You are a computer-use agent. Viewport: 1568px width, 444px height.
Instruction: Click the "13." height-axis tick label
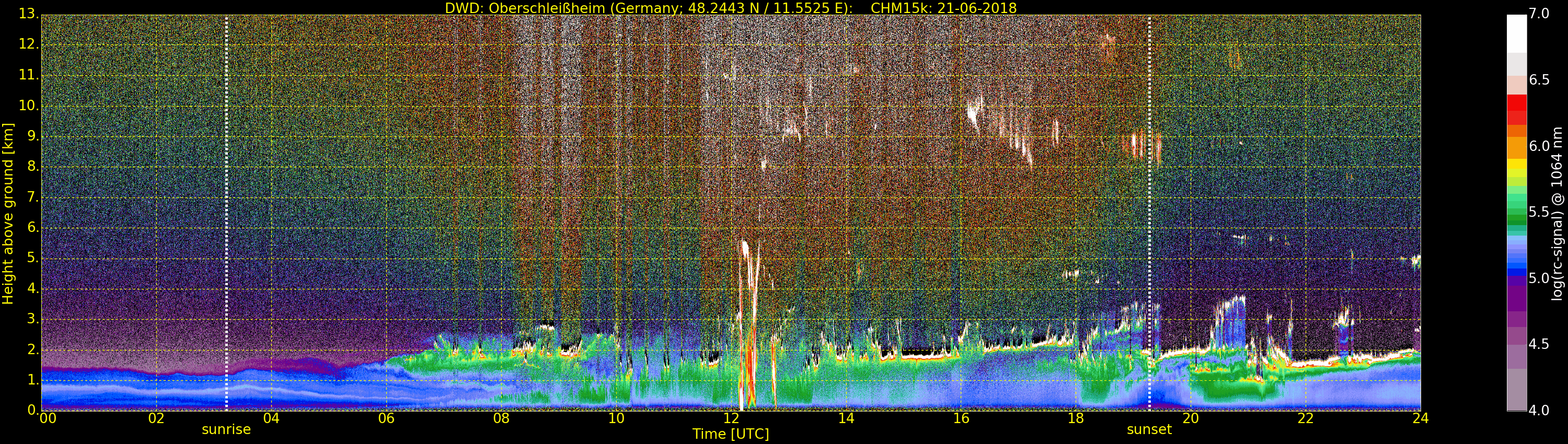click(29, 14)
